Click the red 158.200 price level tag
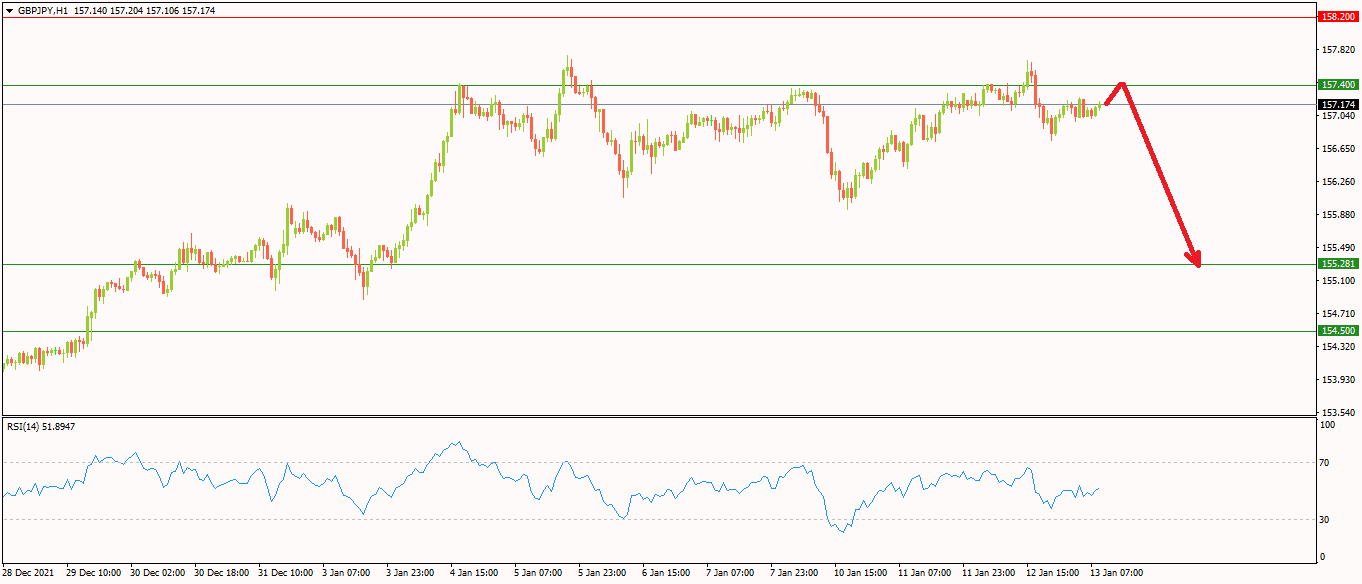 point(1337,17)
